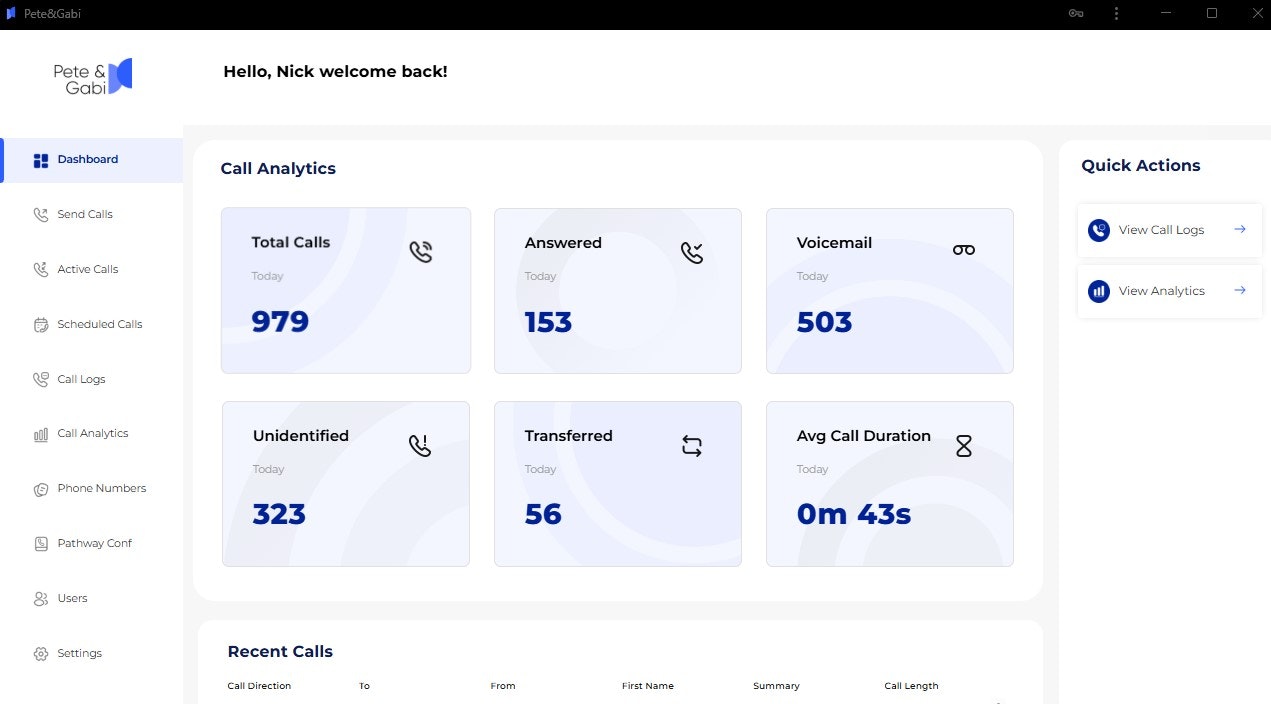The image size is (1271, 704).
Task: Click the Avg Call Duration hourglass icon
Action: coord(964,446)
